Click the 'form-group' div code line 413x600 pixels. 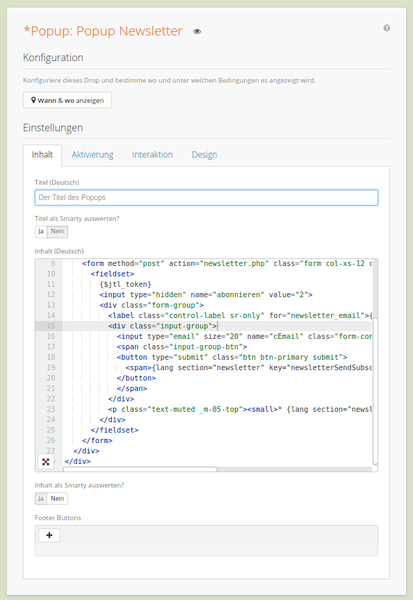pyautogui.click(x=152, y=305)
